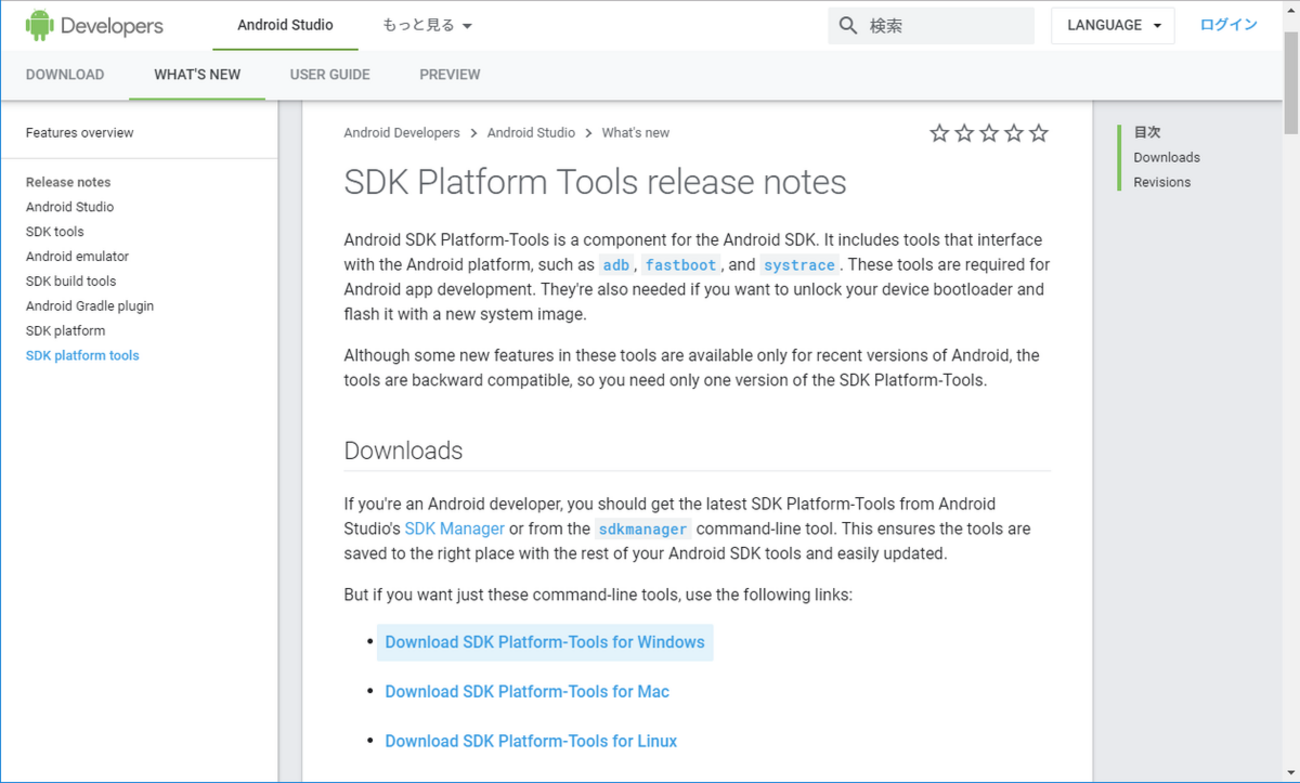The image size is (1300, 783).
Task: Click Download SDK Platform-Tools for Mac
Action: [527, 692]
